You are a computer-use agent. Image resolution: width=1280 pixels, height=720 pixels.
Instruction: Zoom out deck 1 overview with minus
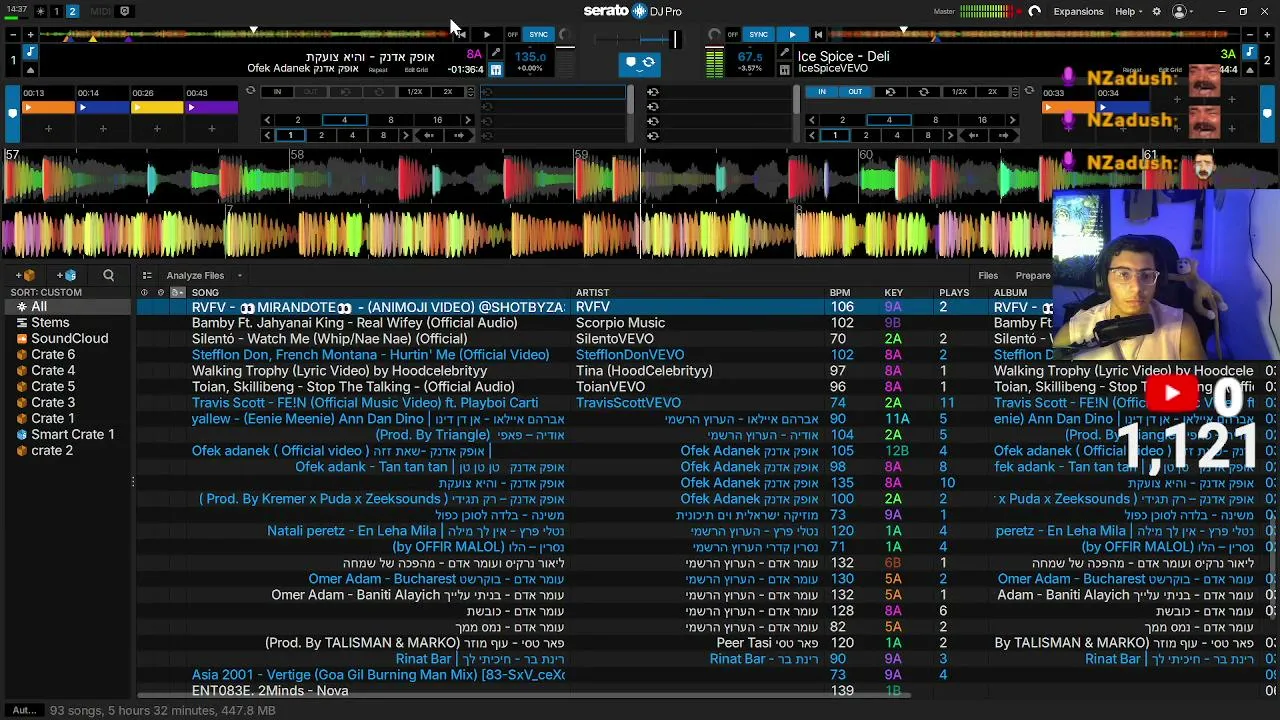point(12,35)
